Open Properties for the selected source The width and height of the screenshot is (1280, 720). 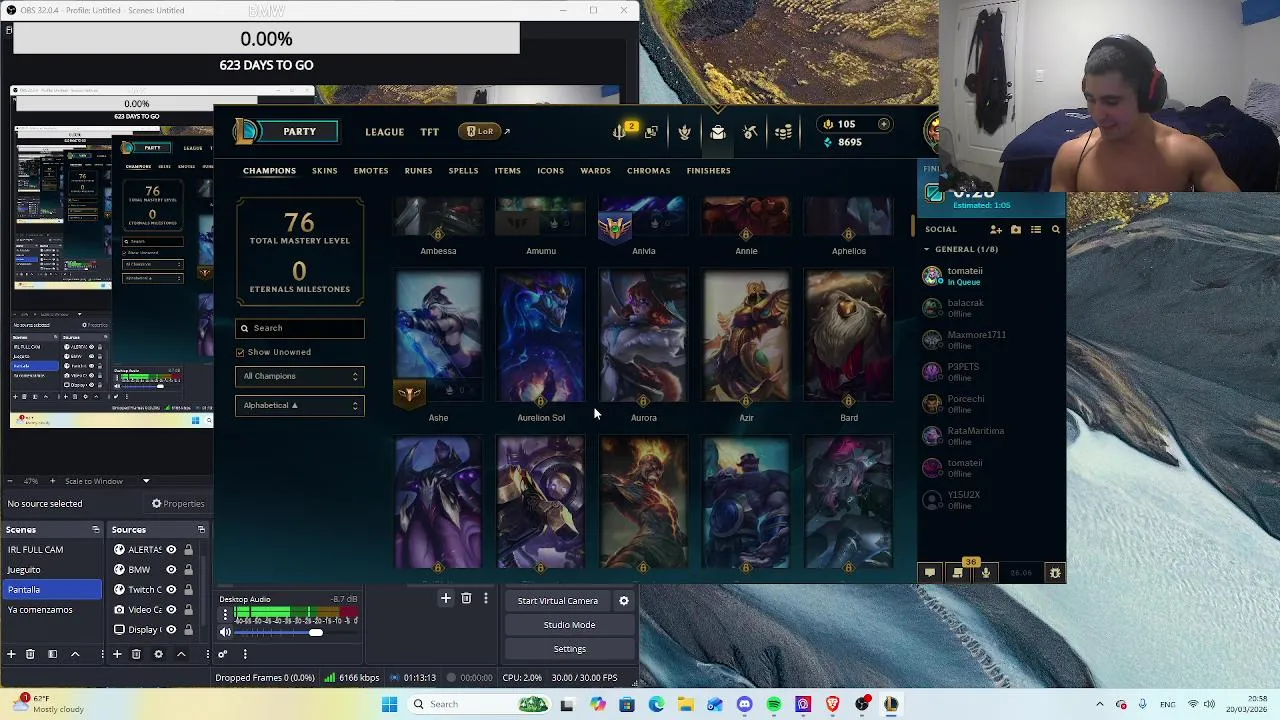point(177,504)
